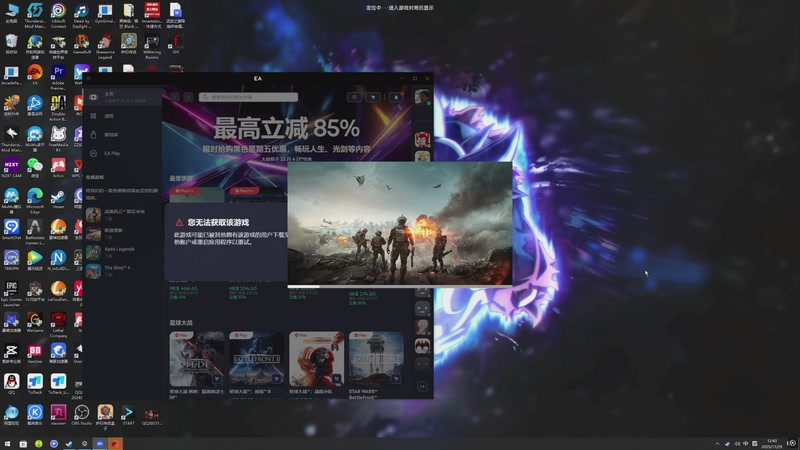Screen dimensions: 800x450
Task: Open the 浏览 browse section in EA sidebar
Action: [x=122, y=116]
